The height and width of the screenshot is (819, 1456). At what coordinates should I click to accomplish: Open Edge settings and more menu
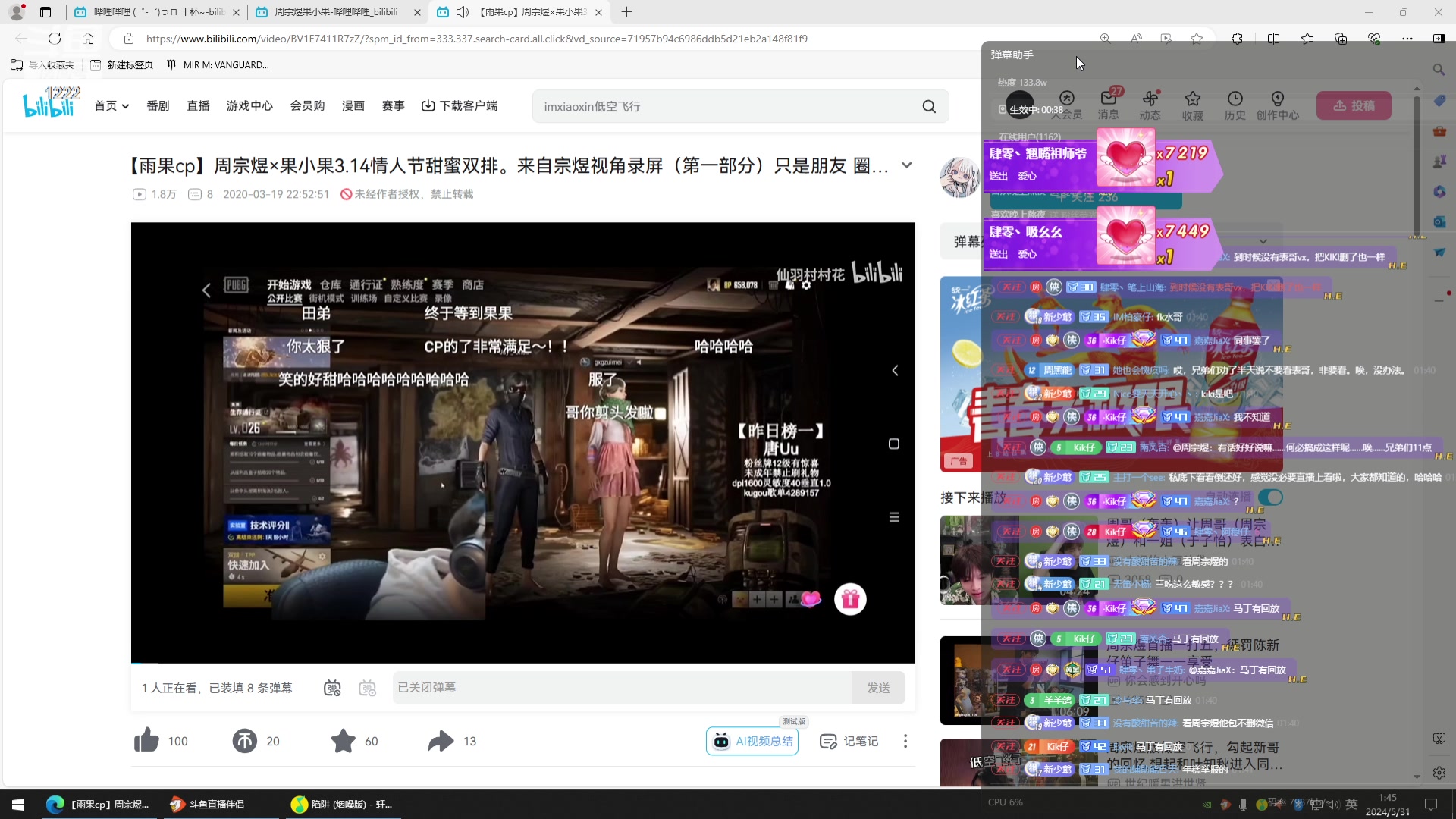[1407, 39]
